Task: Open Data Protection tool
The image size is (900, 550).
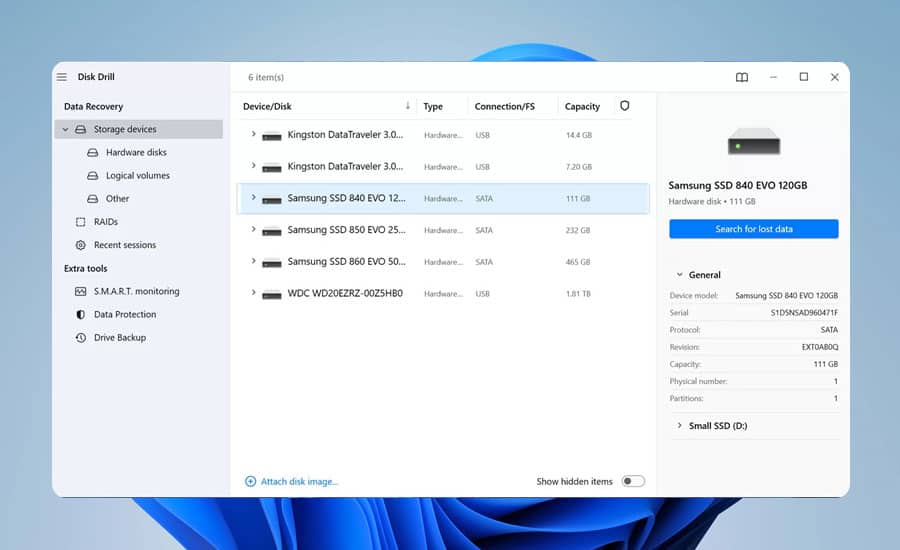Action: 125,314
